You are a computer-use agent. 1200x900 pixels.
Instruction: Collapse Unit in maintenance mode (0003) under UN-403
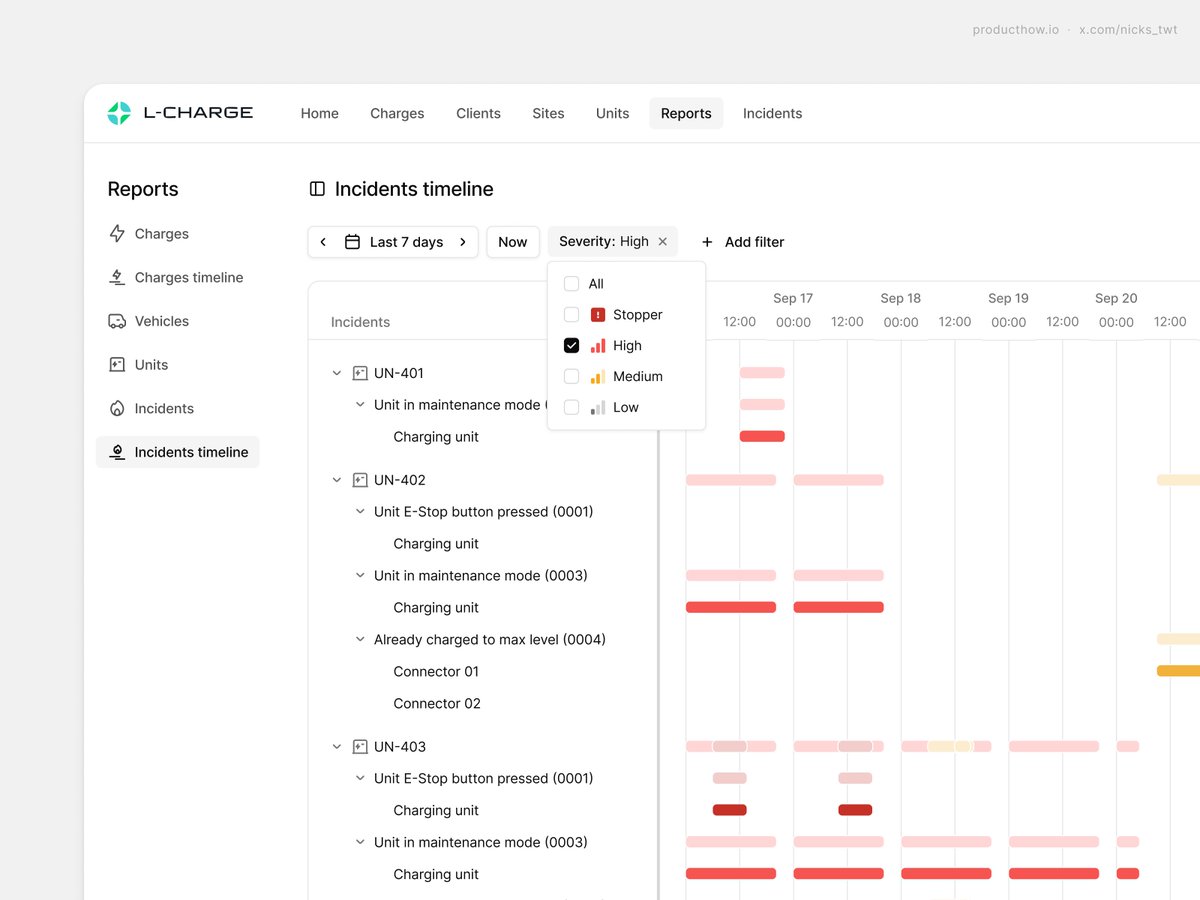pyautogui.click(x=360, y=843)
